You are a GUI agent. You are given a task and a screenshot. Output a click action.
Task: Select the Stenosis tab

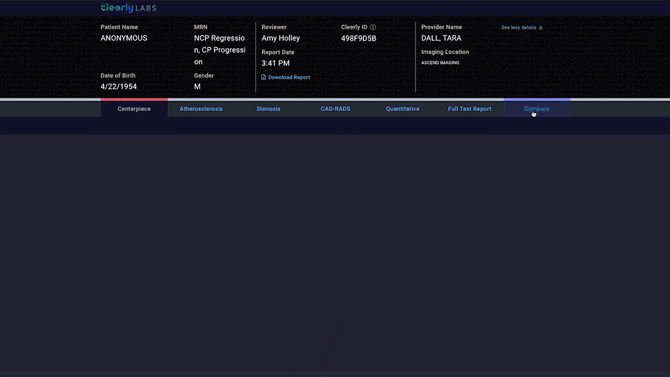click(x=268, y=109)
